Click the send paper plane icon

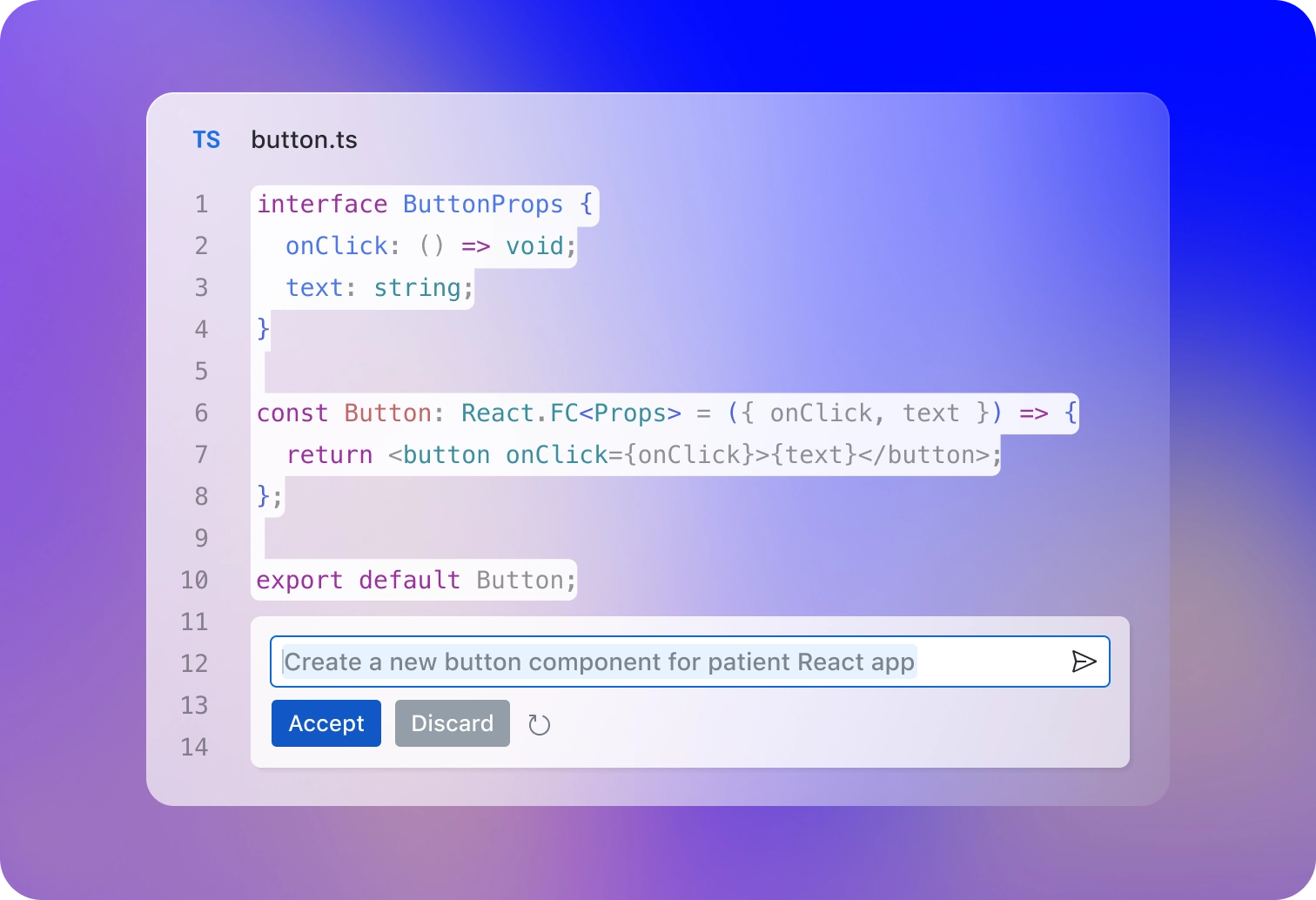(1084, 662)
